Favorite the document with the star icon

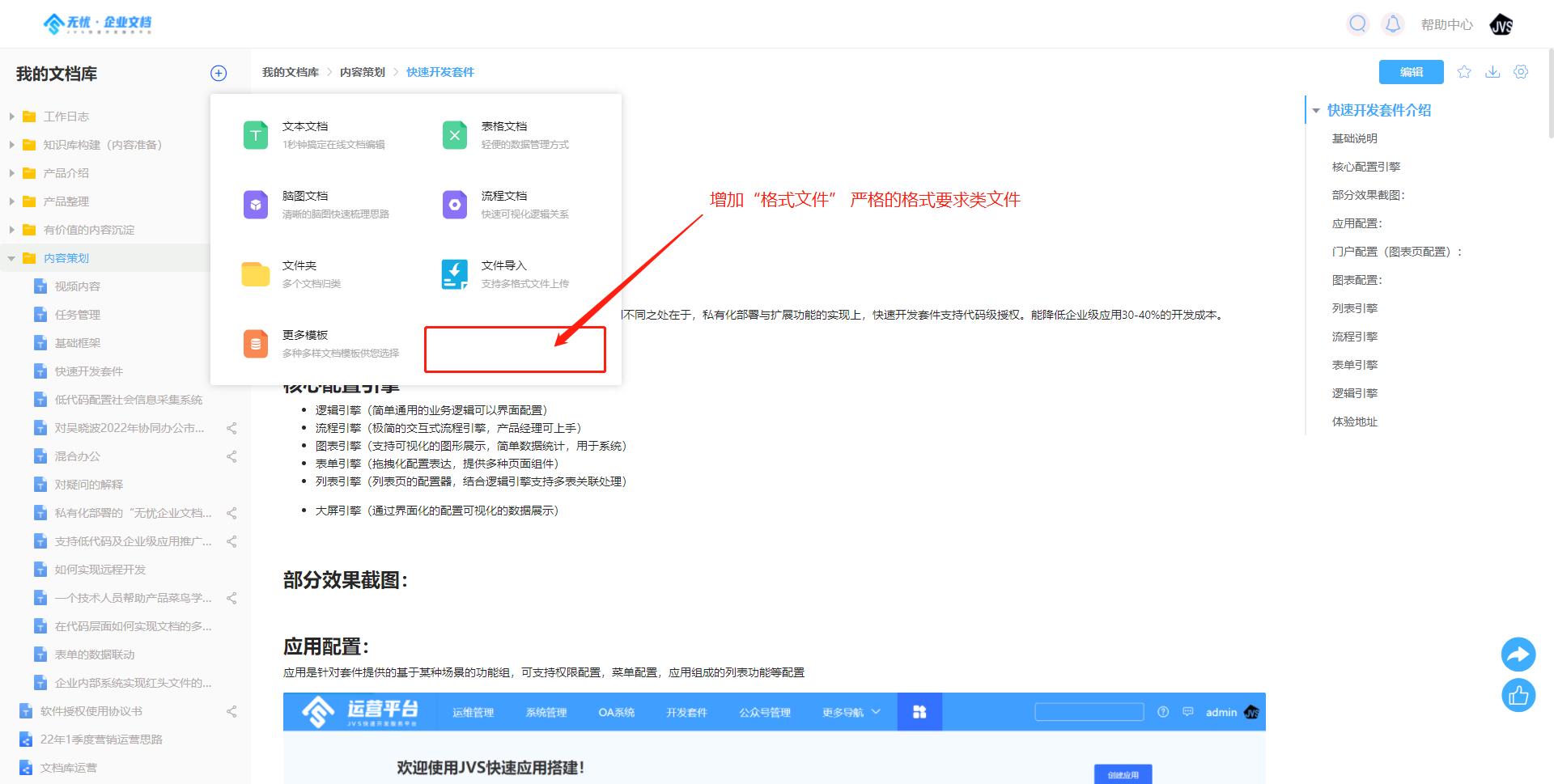coord(1463,72)
